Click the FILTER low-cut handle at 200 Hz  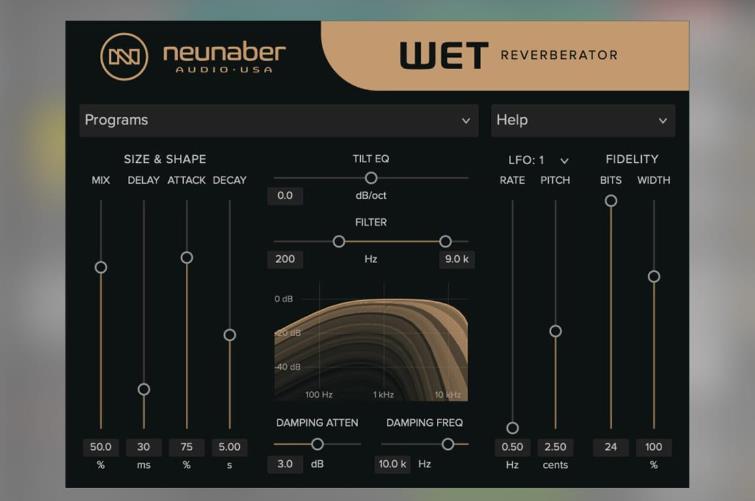(x=339, y=241)
